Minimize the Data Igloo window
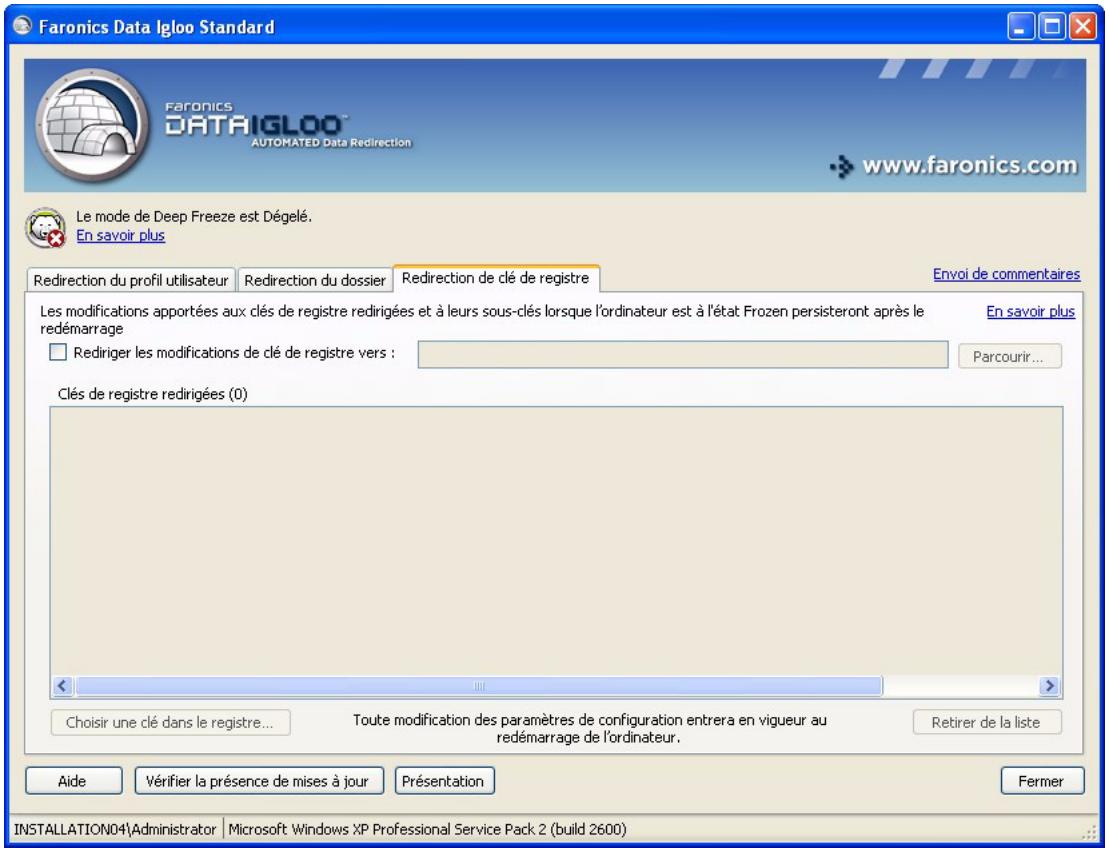The image size is (1109, 848). [x=1021, y=27]
